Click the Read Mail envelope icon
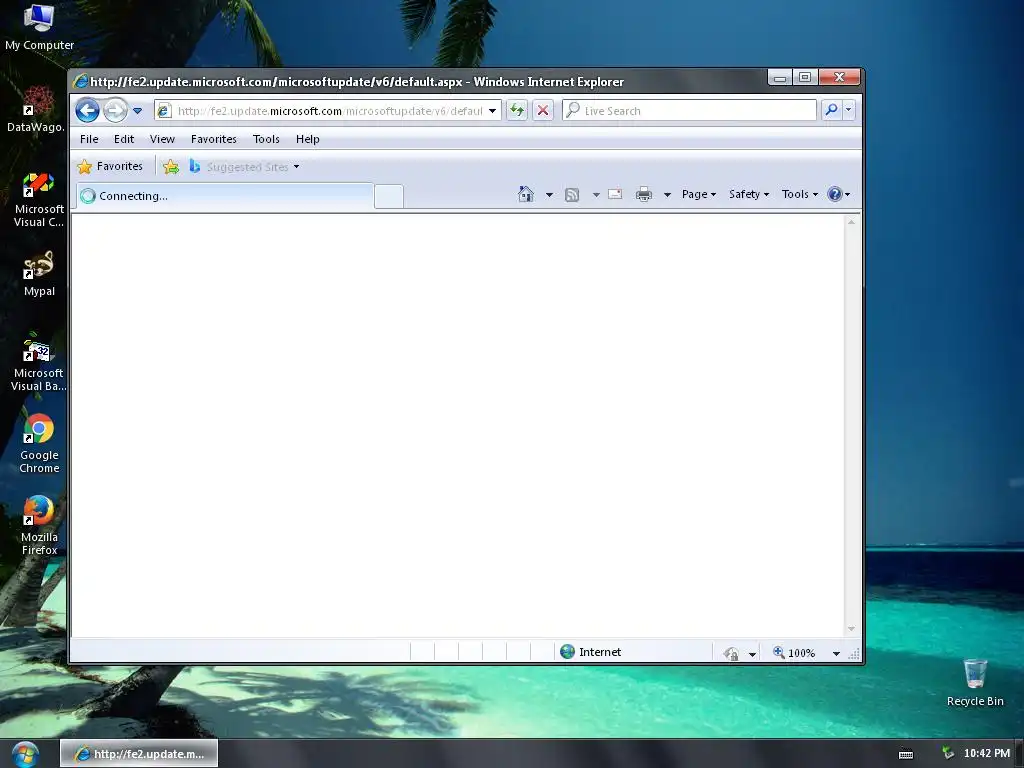The width and height of the screenshot is (1024, 768). pos(615,194)
